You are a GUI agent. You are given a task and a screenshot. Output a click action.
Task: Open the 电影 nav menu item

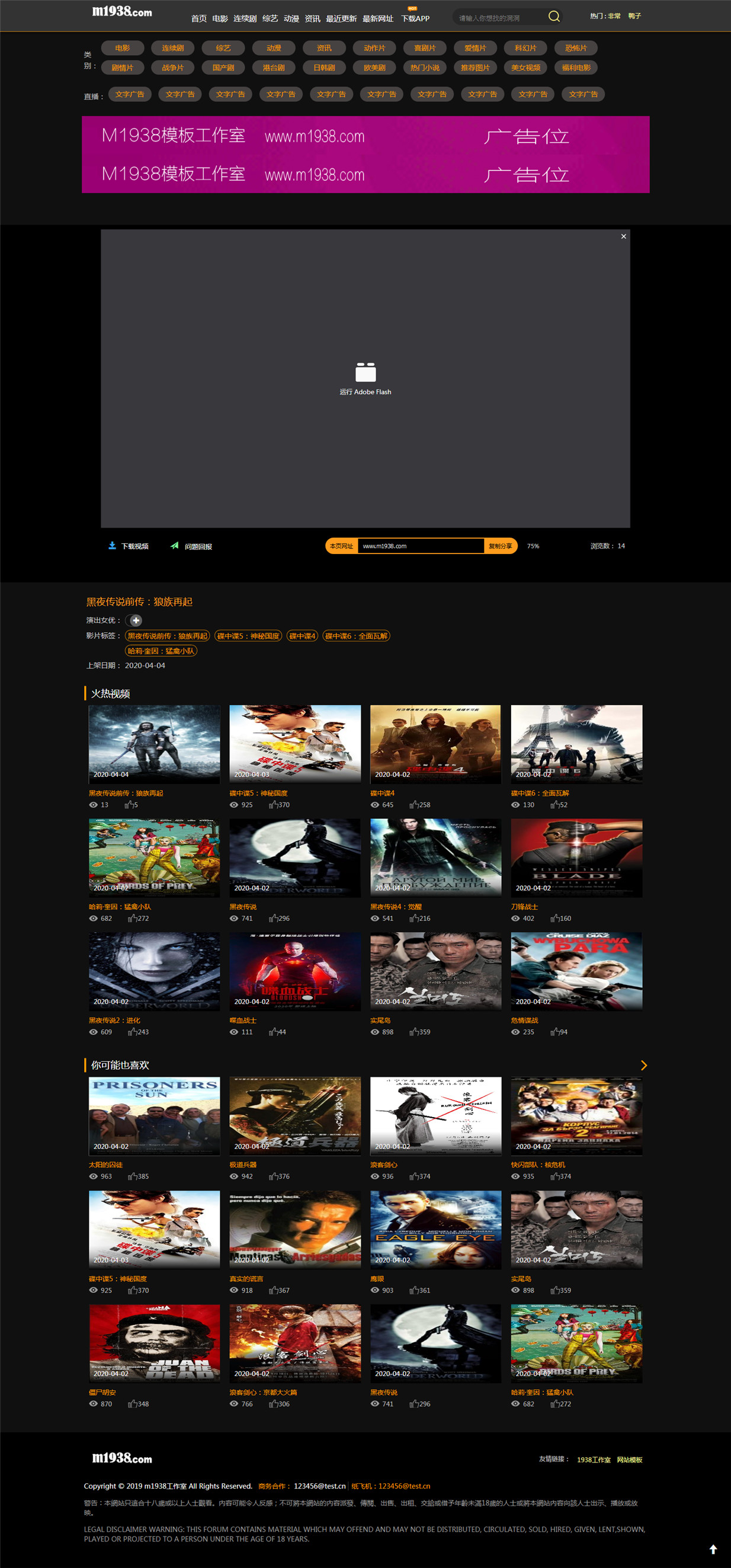[220, 18]
